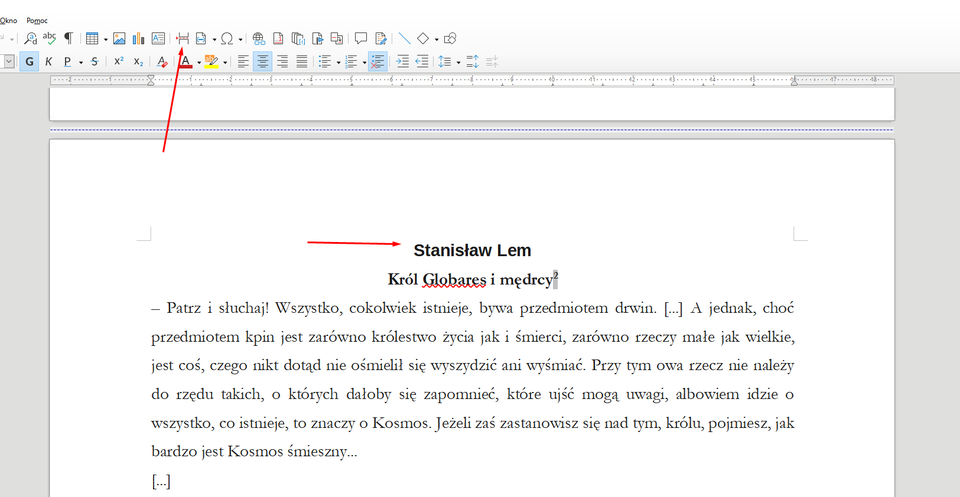
Task: Click the heading text 'Stanisław Lem'
Action: [472, 250]
